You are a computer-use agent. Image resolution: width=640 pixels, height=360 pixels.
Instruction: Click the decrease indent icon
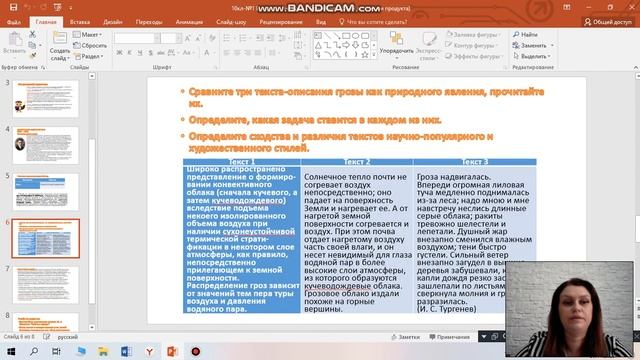pos(260,38)
